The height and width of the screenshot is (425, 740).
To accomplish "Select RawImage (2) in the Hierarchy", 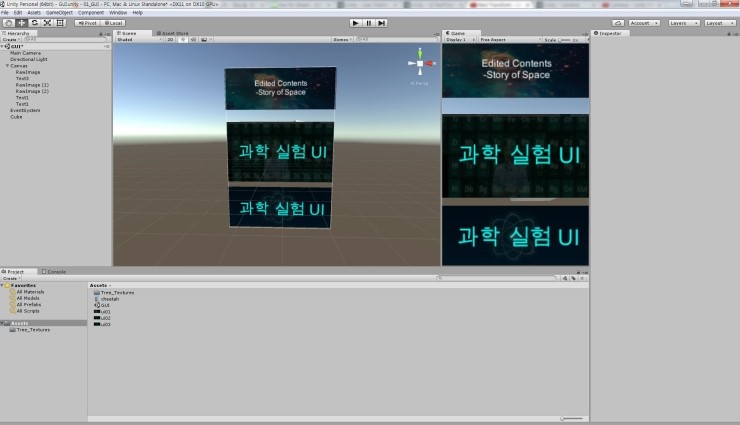I will [32, 91].
